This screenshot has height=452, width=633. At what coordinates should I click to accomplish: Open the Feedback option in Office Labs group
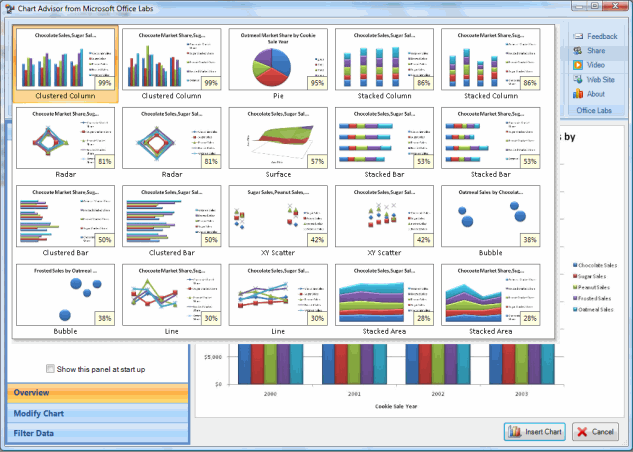pos(595,36)
